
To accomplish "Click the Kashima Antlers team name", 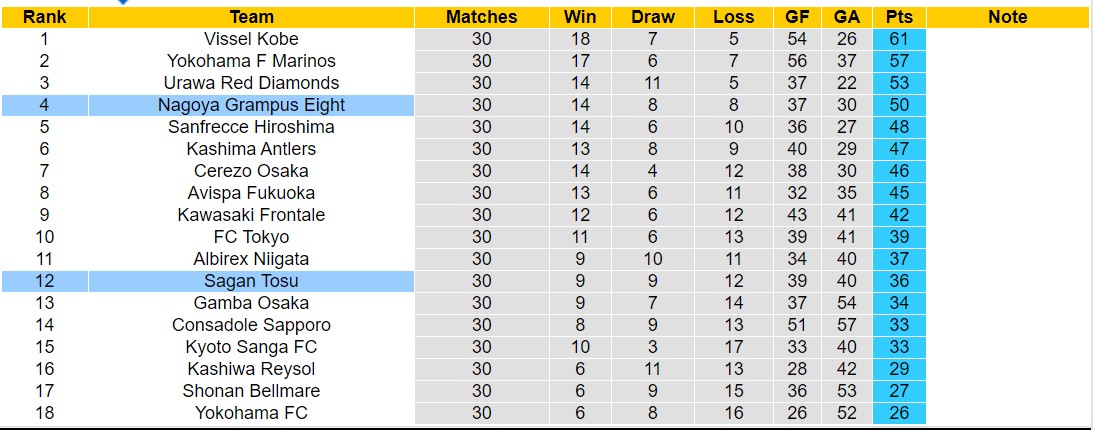I will tap(251, 149).
